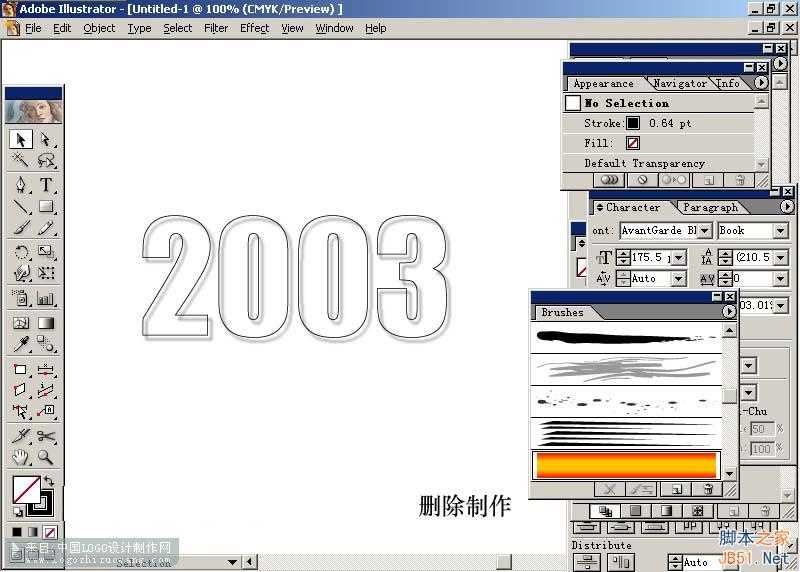Select the Magic Wand tool
The height and width of the screenshot is (572, 800).
pyautogui.click(x=21, y=160)
